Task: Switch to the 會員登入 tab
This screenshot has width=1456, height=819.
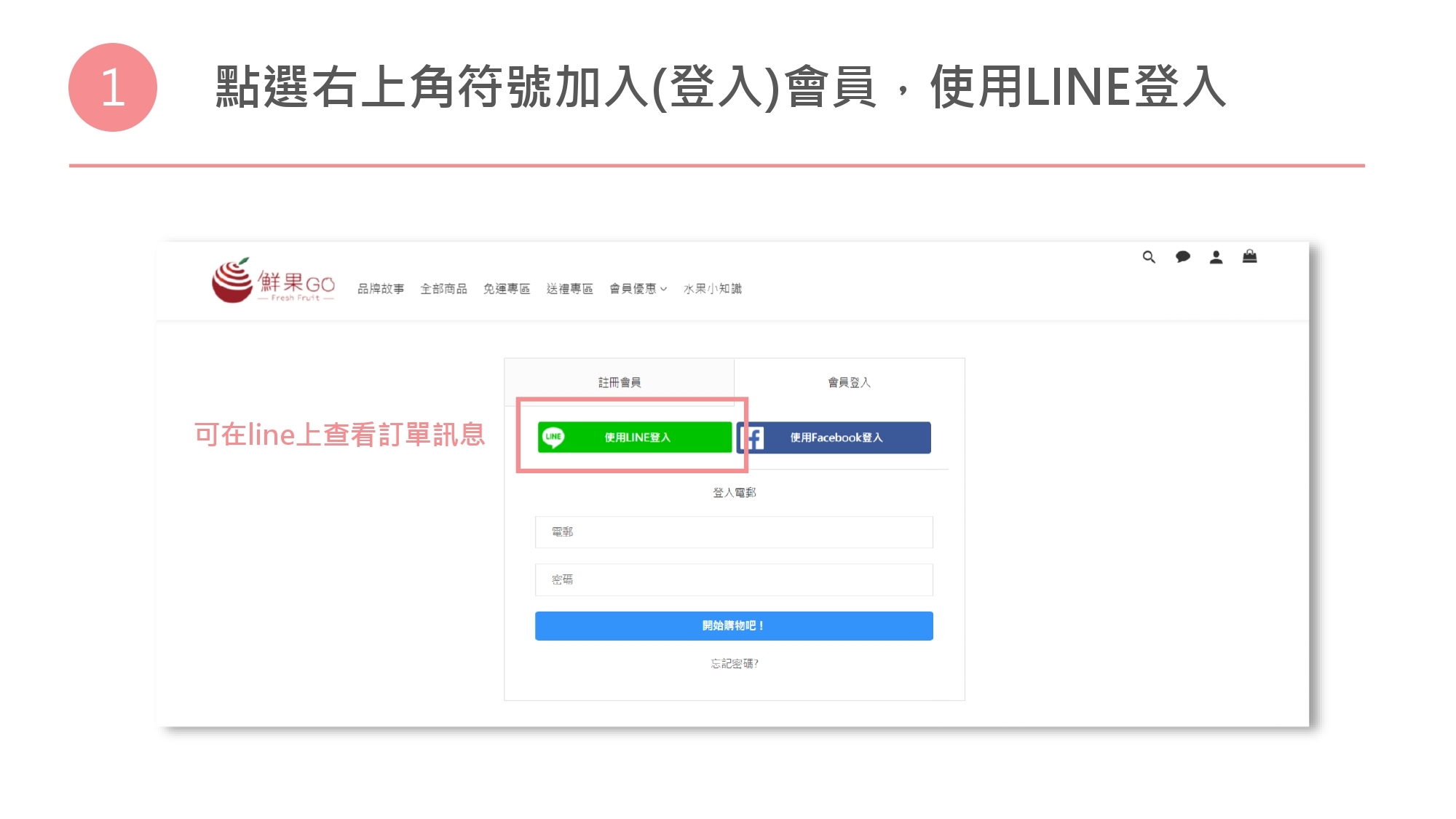Action: click(x=849, y=382)
